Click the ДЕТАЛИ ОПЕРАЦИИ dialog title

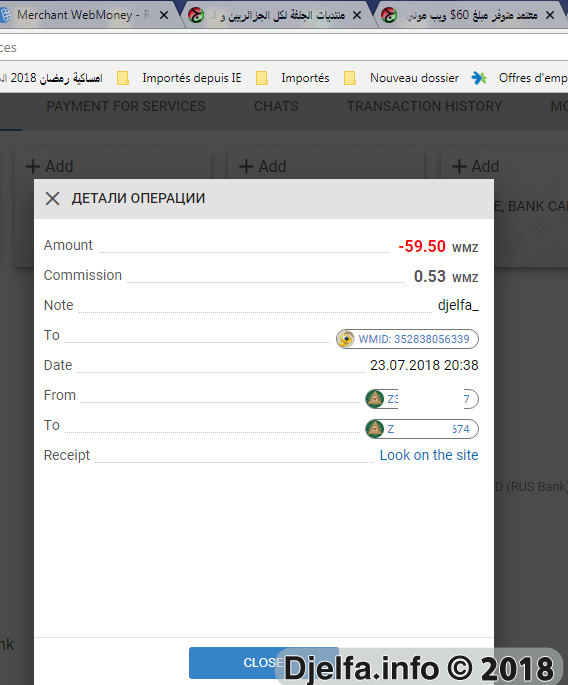tap(138, 198)
